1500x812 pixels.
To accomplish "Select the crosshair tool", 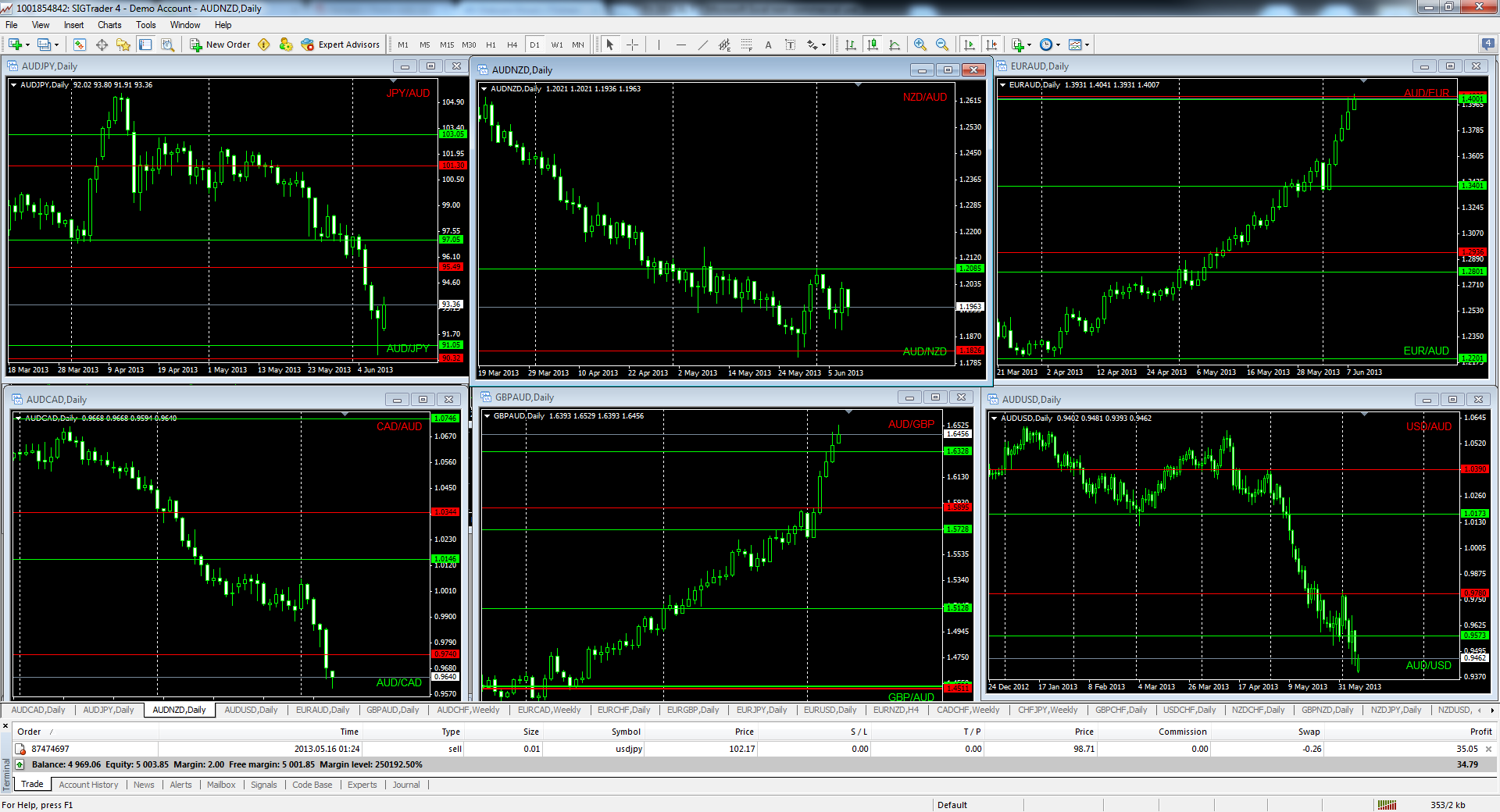I will coord(632,45).
